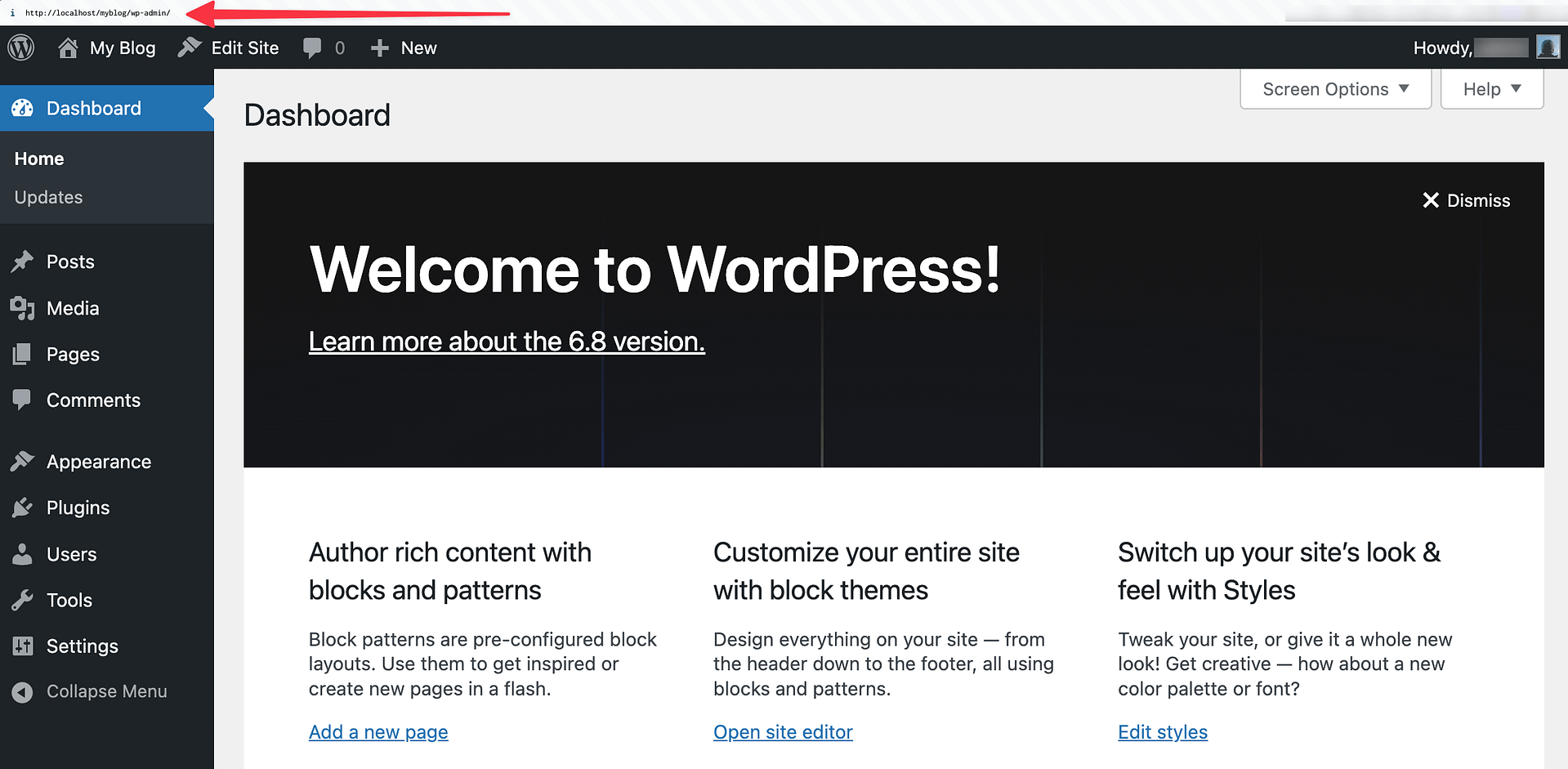Open Tools via its wrench icon
The height and width of the screenshot is (769, 1568).
pyautogui.click(x=23, y=600)
